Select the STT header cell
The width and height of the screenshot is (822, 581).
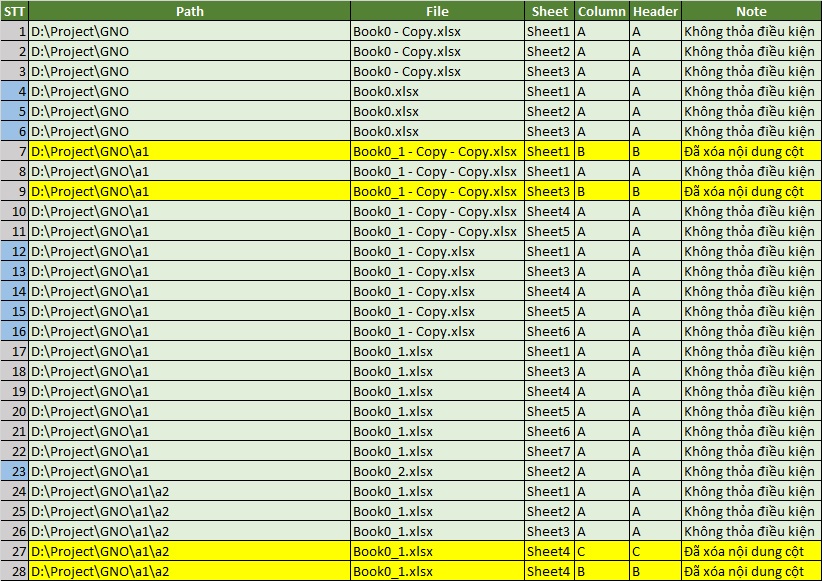point(14,11)
